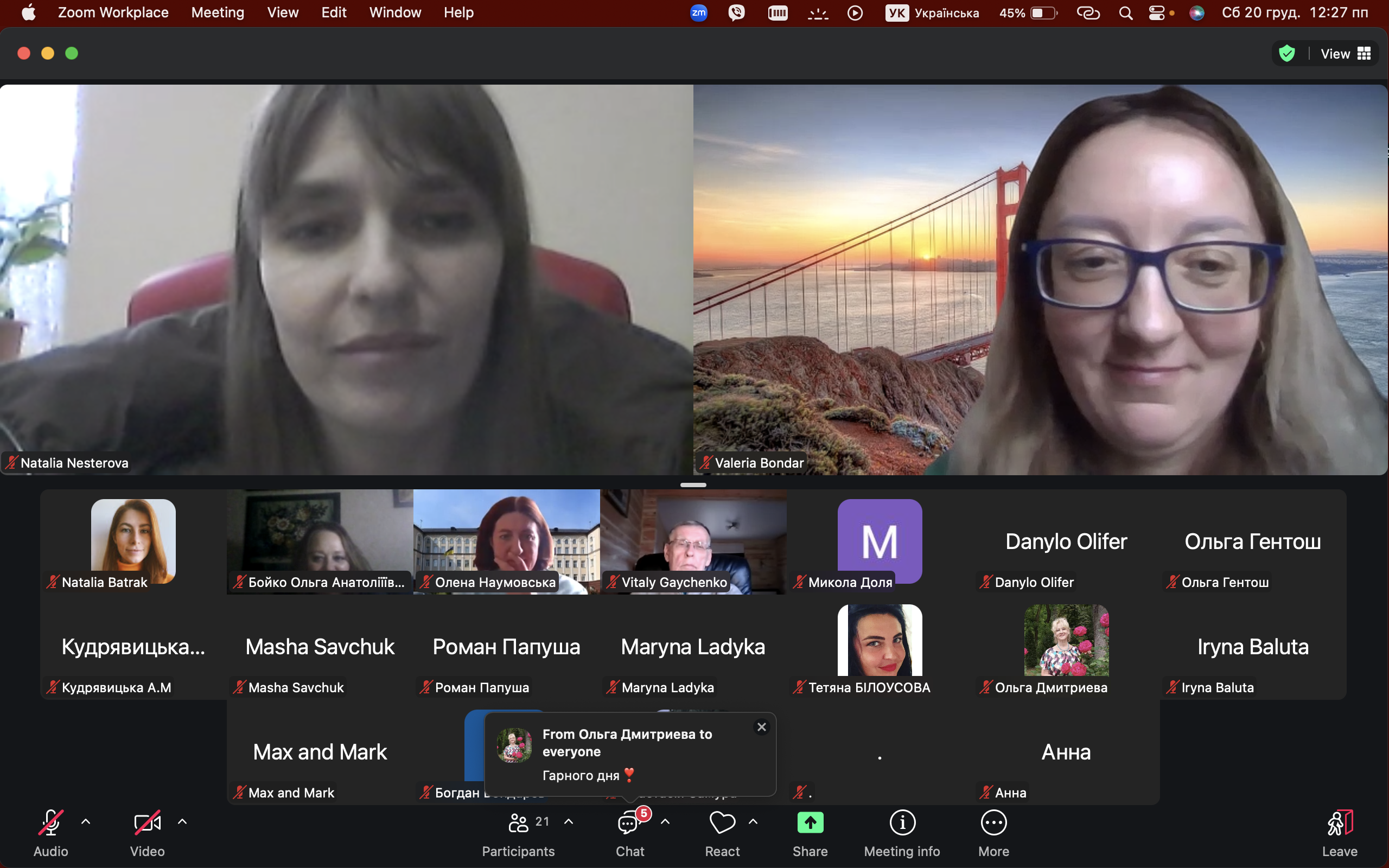Click the green encryption shield icon

[1288, 53]
